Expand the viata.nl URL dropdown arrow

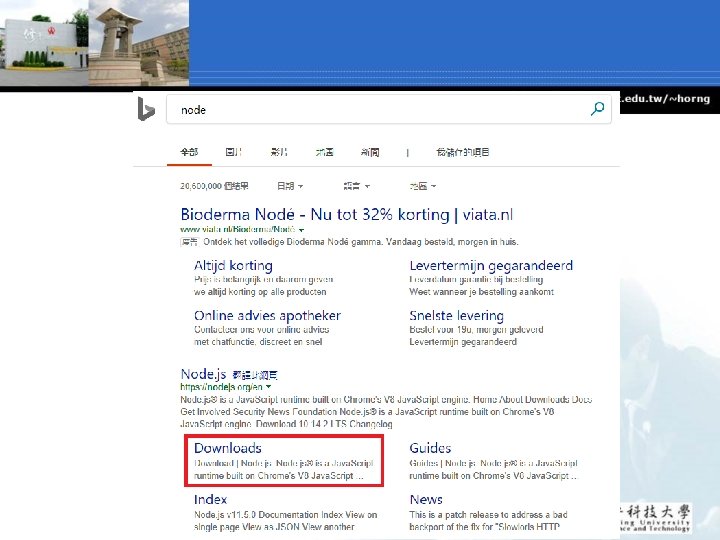301,230
